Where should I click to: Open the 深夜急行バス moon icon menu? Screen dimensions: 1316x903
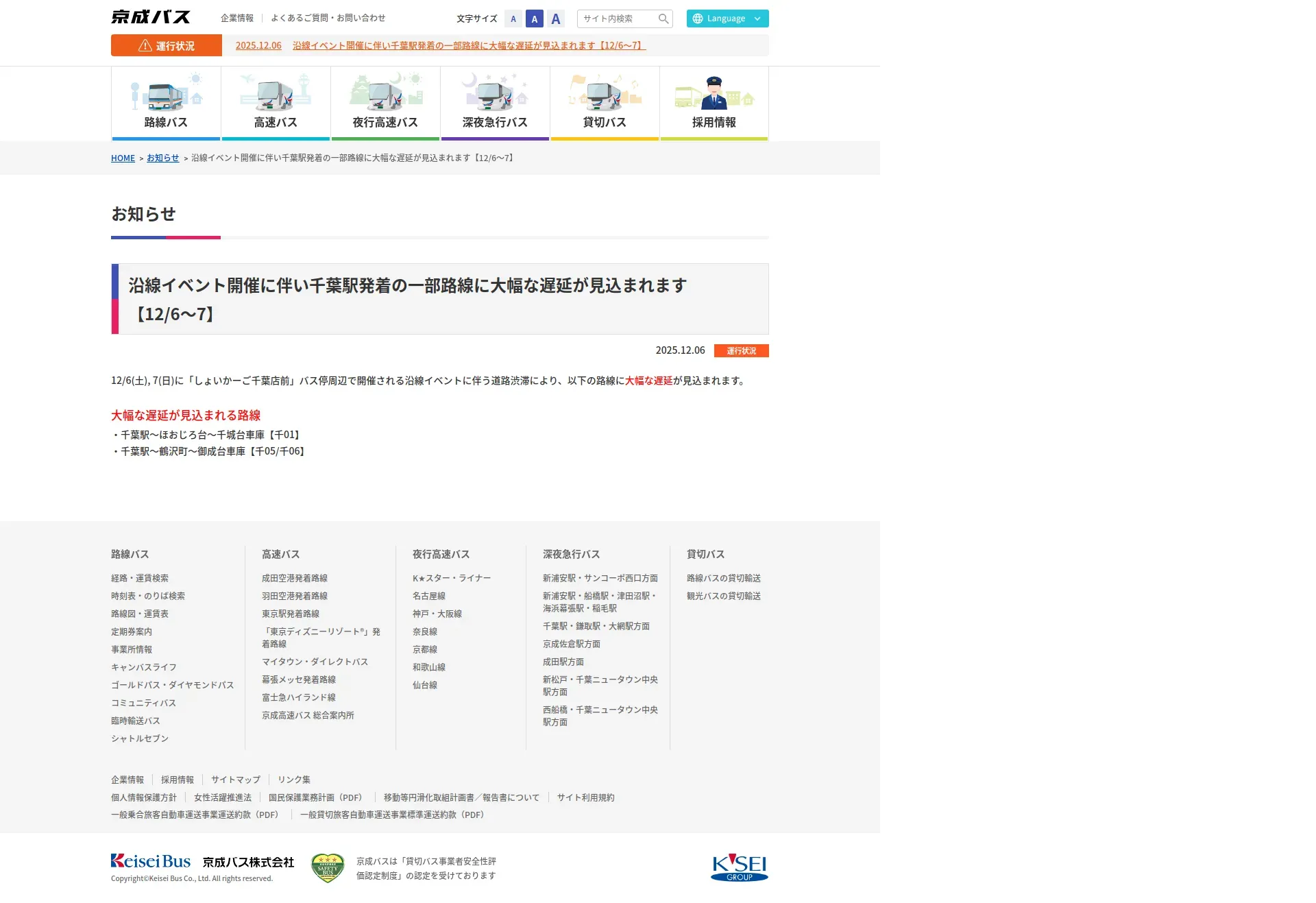point(495,103)
